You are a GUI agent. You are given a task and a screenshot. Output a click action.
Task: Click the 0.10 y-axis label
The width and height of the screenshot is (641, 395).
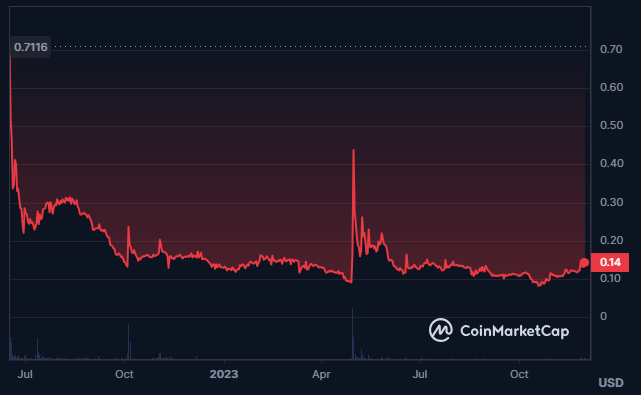point(610,278)
